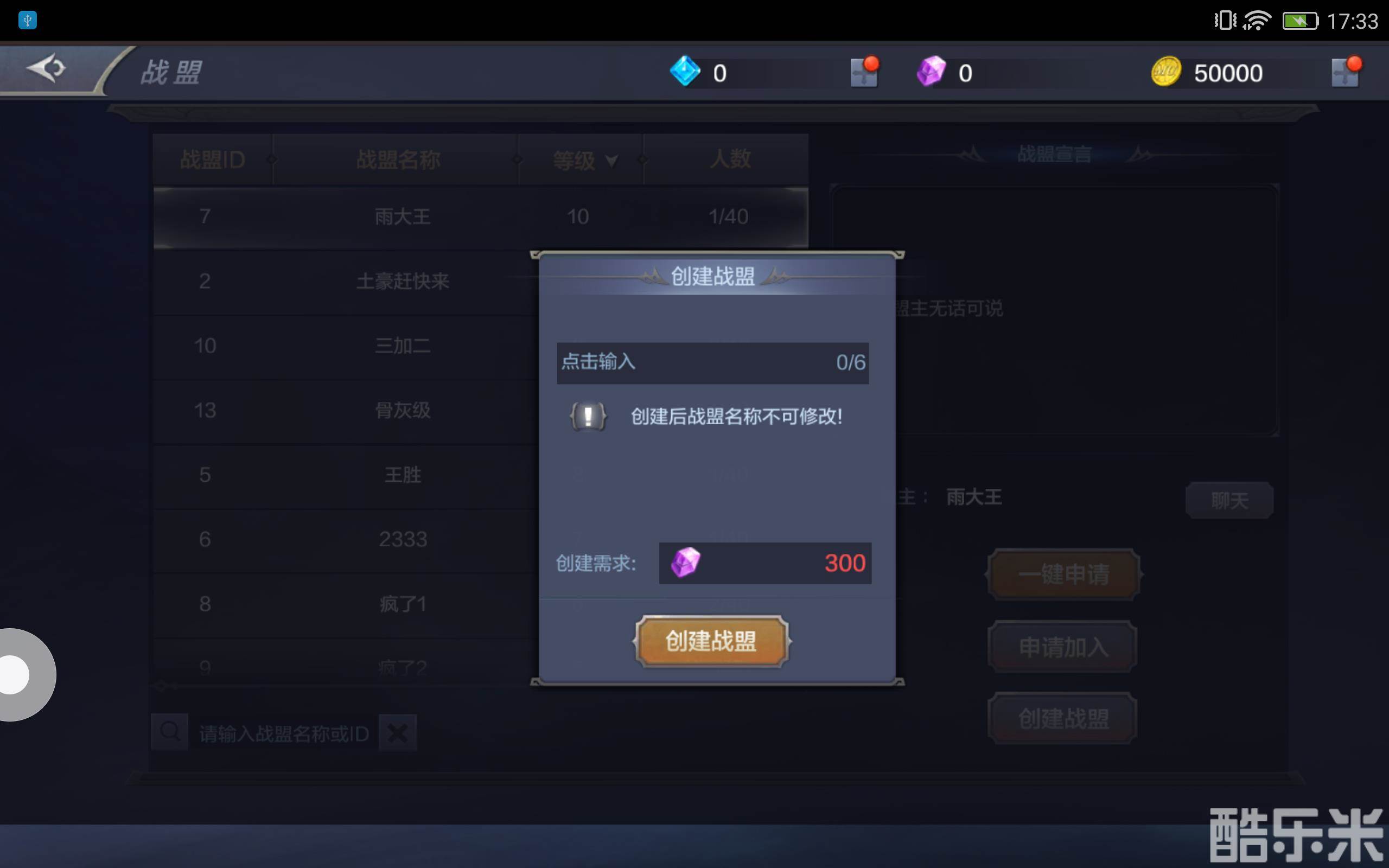Click the exclamation warning icon in dialog
Image resolution: width=1389 pixels, height=868 pixels.
(588, 416)
